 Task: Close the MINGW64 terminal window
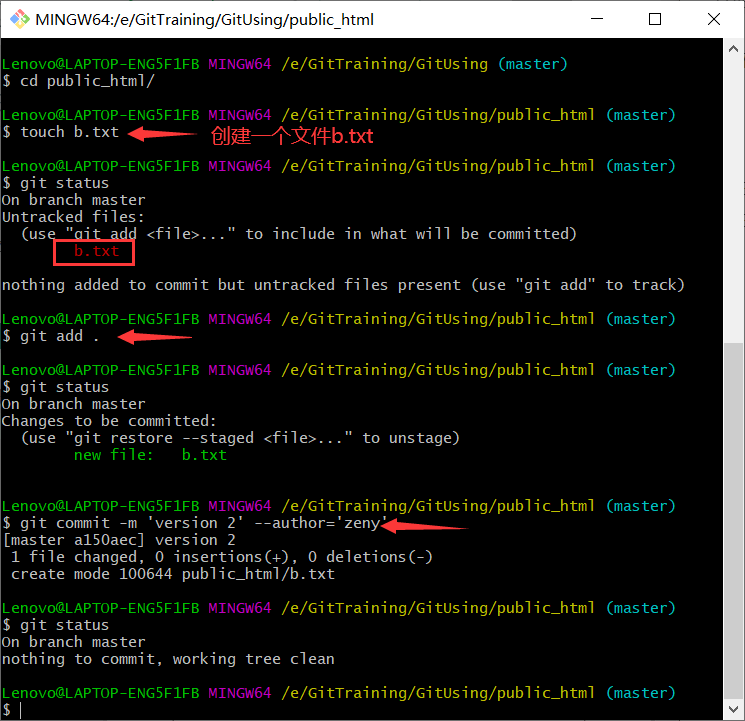tap(713, 19)
